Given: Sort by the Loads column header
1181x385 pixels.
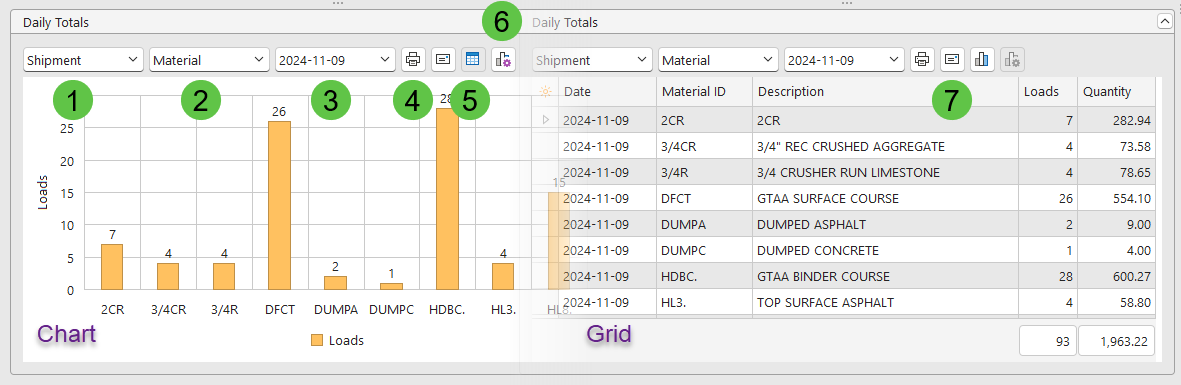Looking at the screenshot, I should [1048, 92].
